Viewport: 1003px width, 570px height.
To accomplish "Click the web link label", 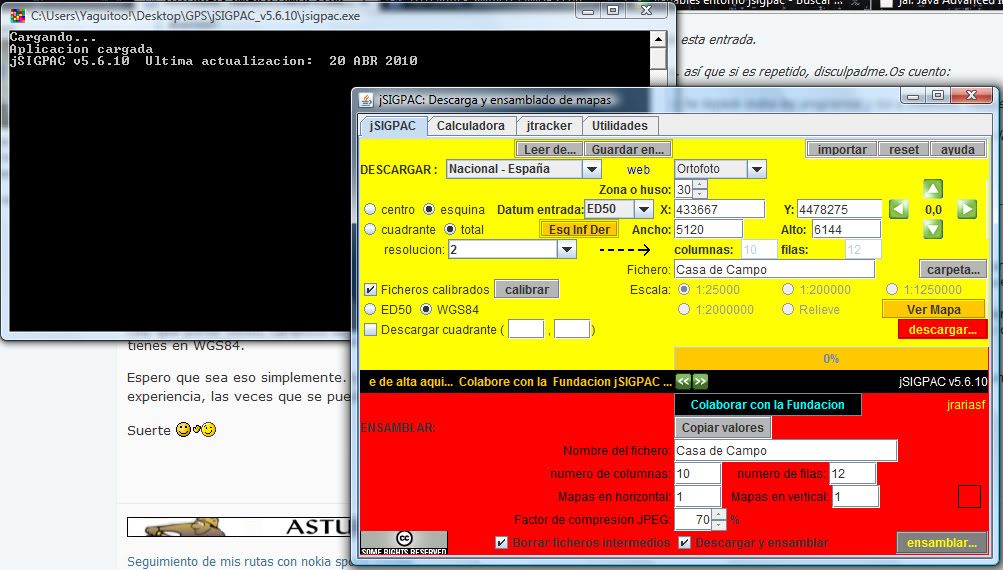I will coord(638,170).
